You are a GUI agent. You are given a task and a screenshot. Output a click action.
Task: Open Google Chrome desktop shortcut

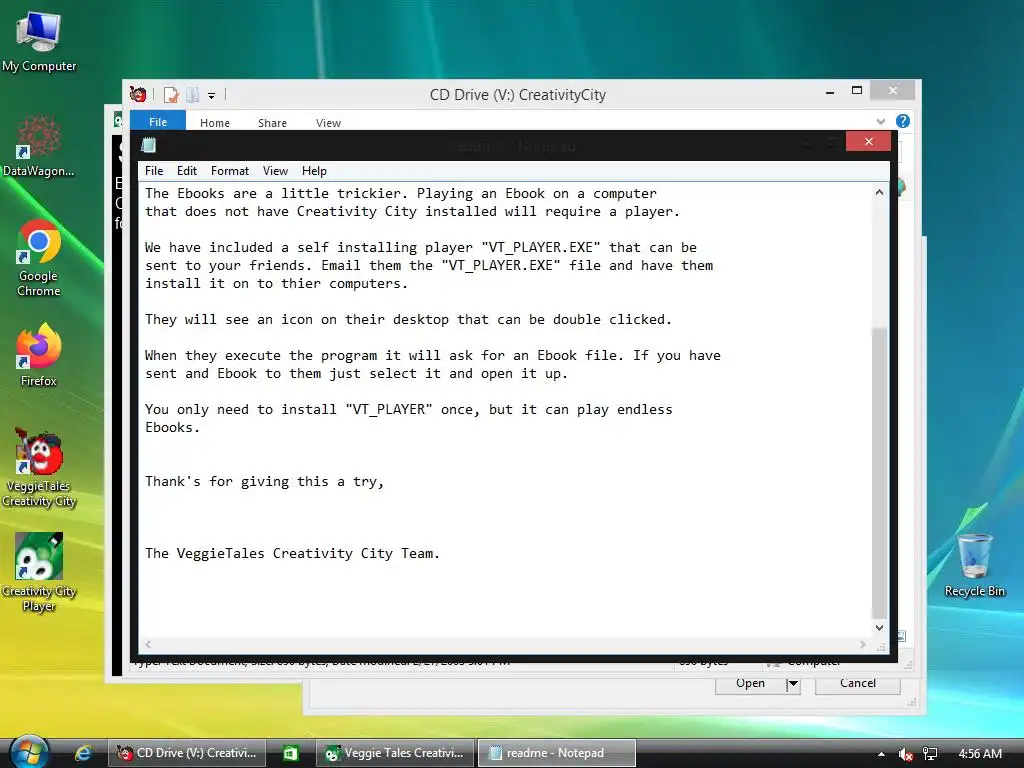click(39, 259)
